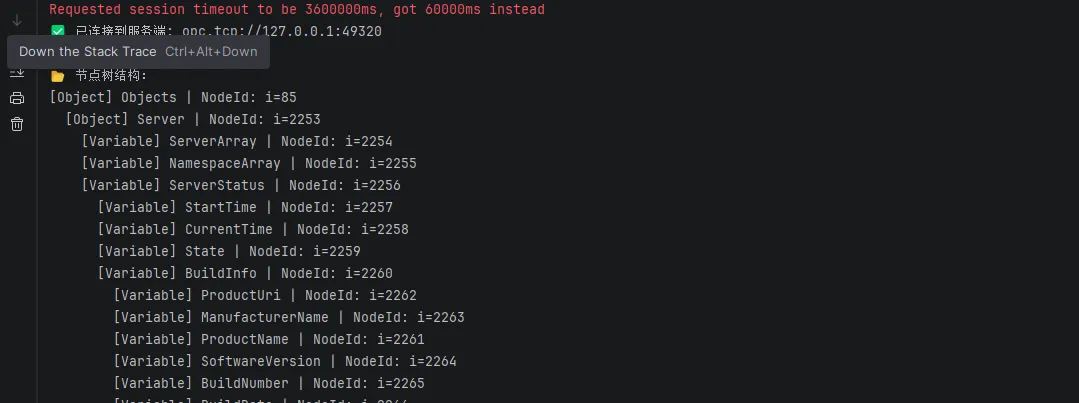Click the Scroll to End icon
This screenshot has height=403, width=1079.
tap(17, 72)
